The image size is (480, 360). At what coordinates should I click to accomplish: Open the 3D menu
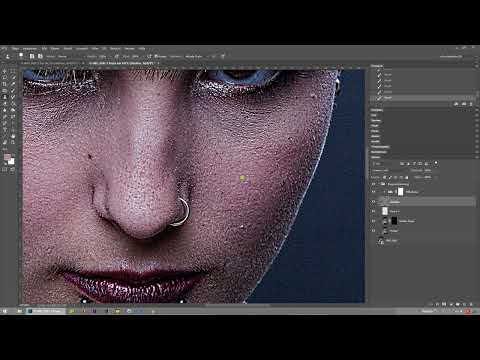coord(104,49)
